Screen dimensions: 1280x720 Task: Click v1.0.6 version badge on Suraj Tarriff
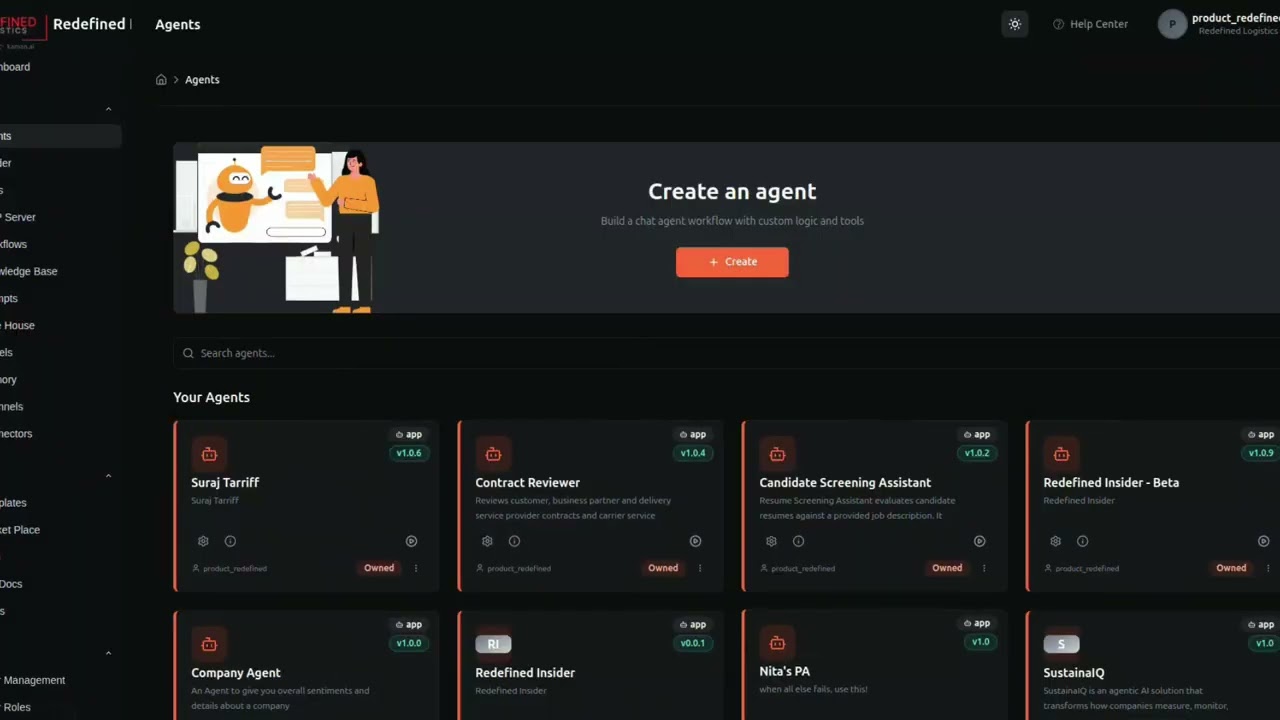[409, 453]
